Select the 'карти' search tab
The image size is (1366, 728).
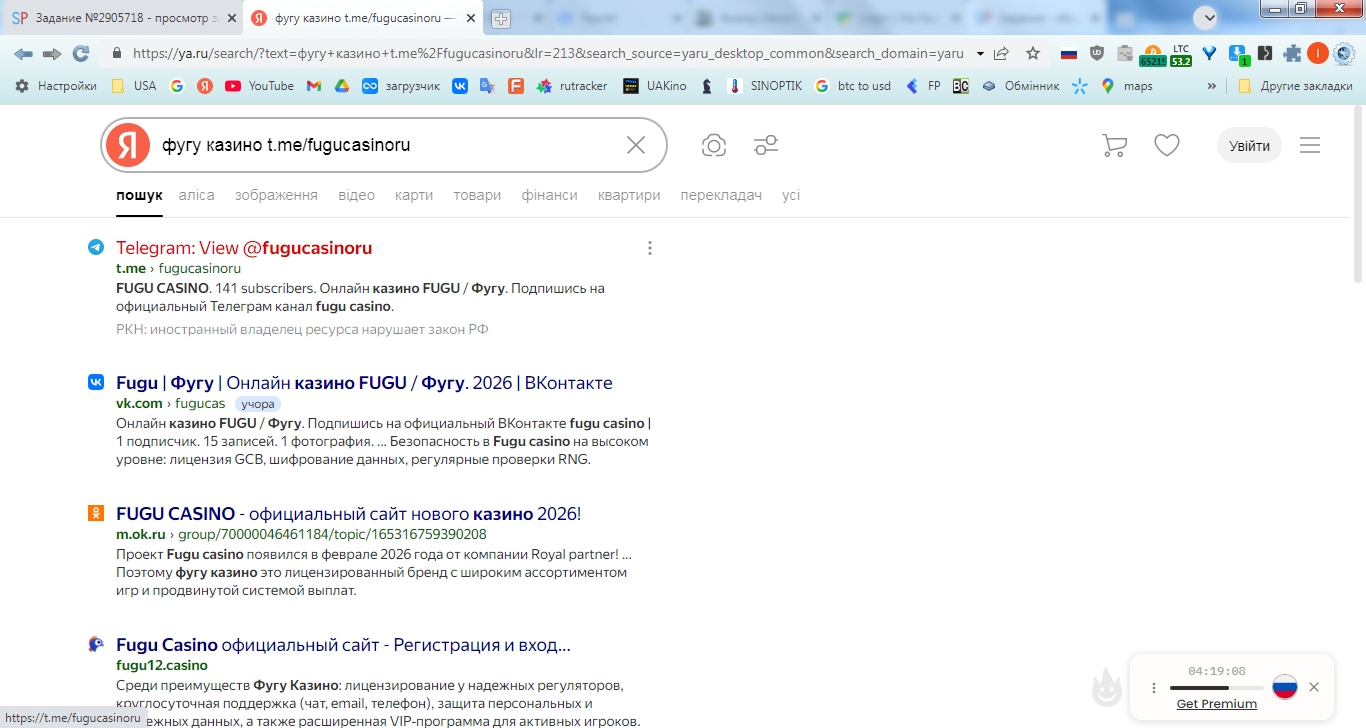pyautogui.click(x=414, y=195)
